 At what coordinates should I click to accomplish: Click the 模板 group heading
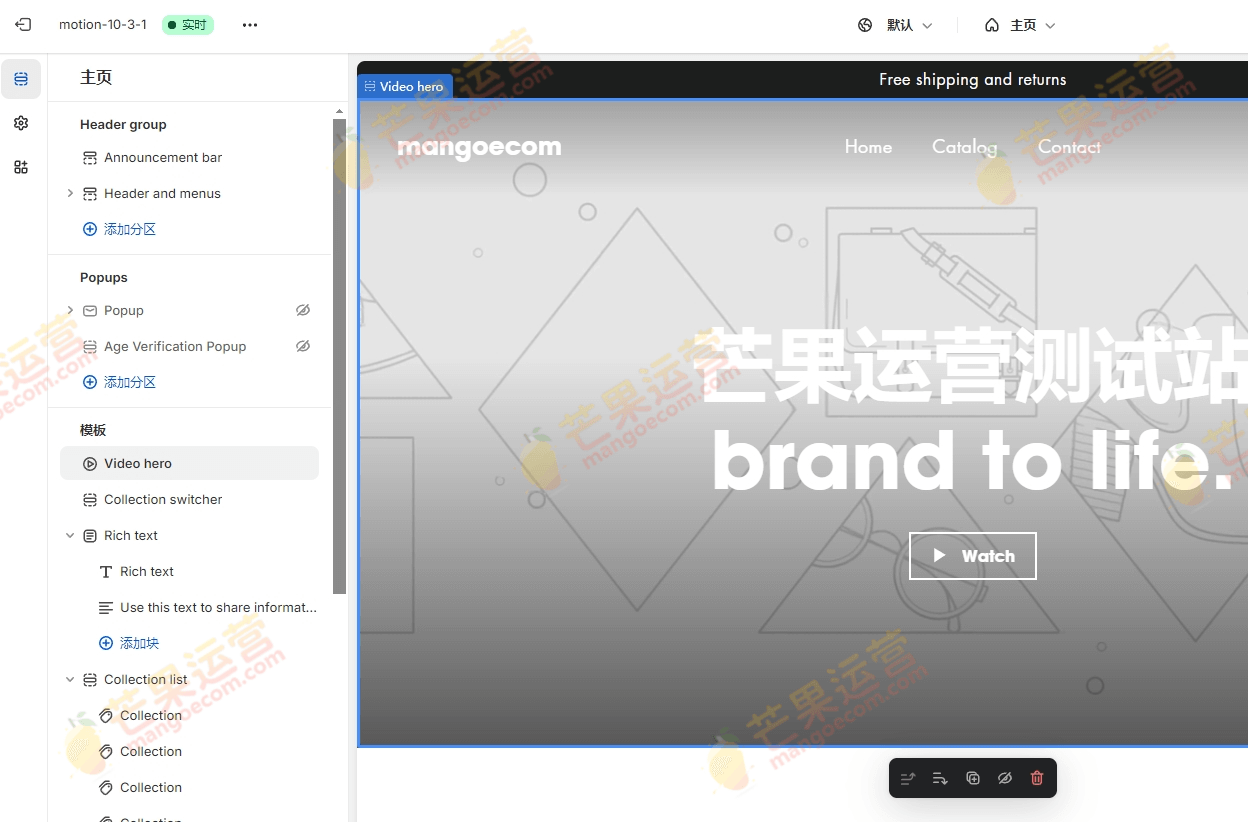coord(93,431)
